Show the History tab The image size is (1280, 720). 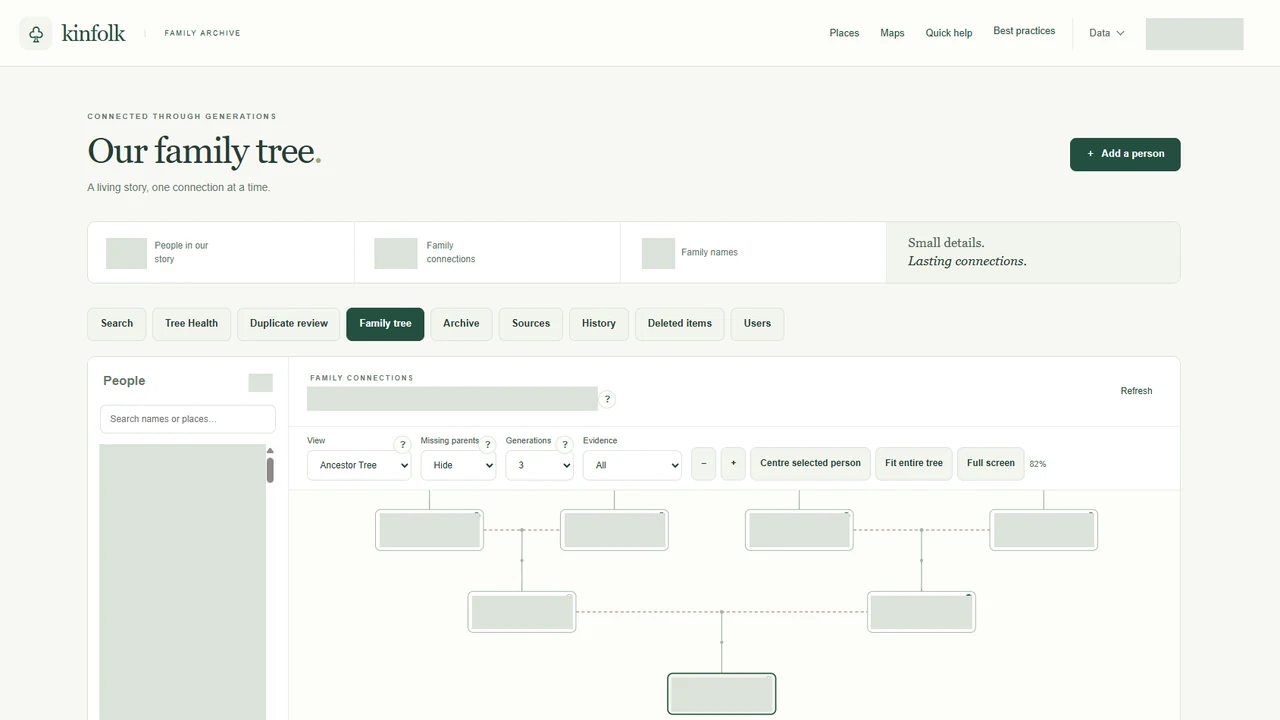pyautogui.click(x=599, y=324)
